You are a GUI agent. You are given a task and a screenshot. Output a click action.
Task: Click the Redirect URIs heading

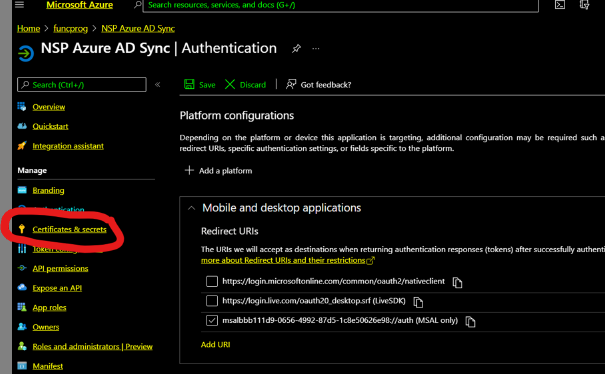point(230,231)
